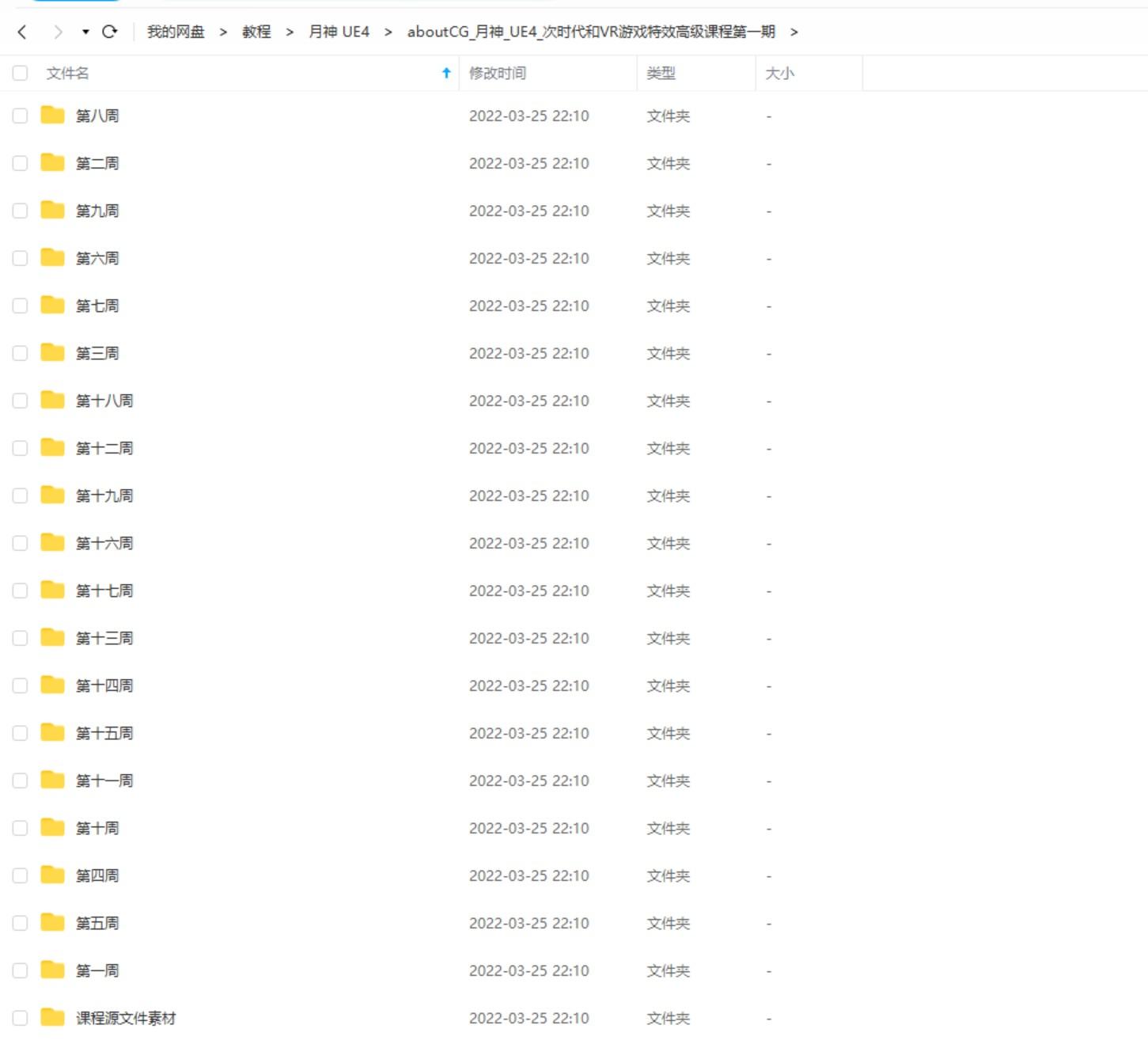1148x1063 pixels.
Task: Click the 第三周 folder icon
Action: [x=52, y=352]
